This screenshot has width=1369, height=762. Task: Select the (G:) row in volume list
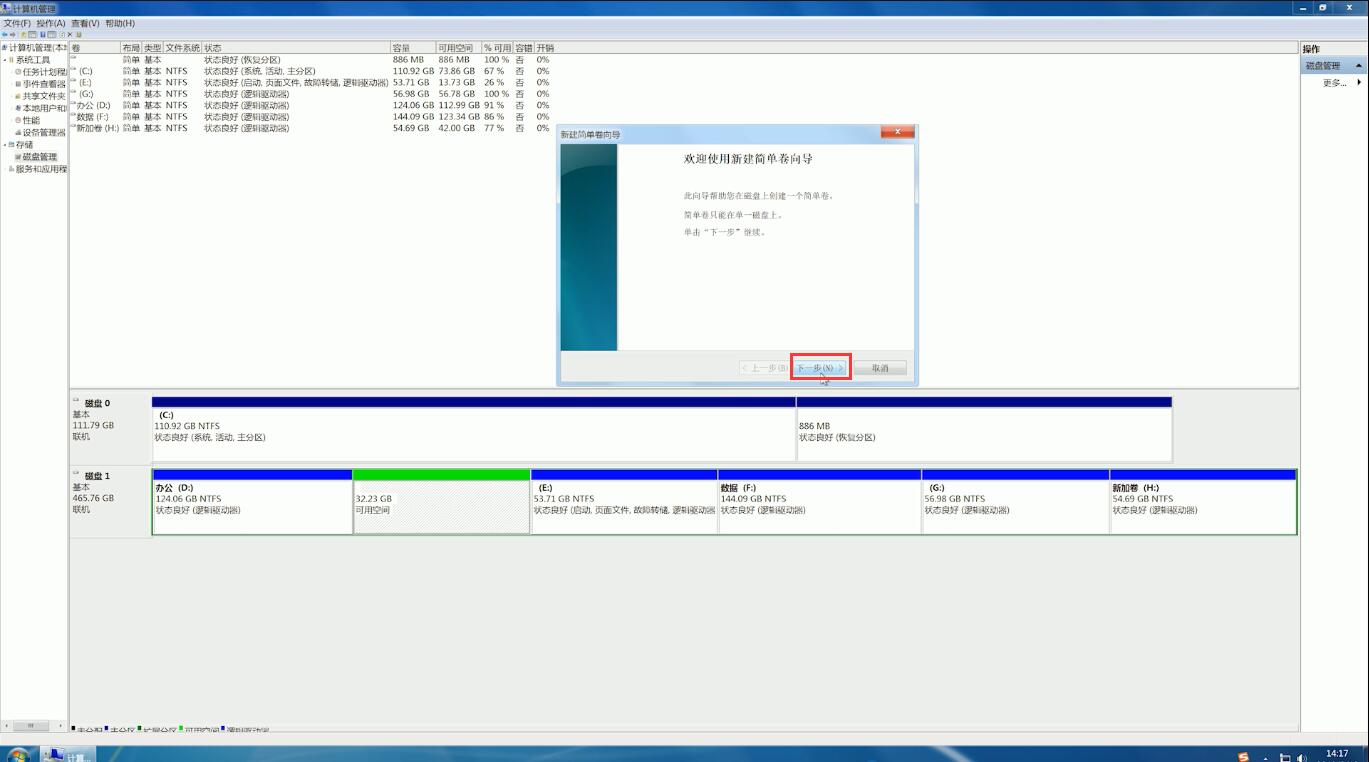(310, 94)
